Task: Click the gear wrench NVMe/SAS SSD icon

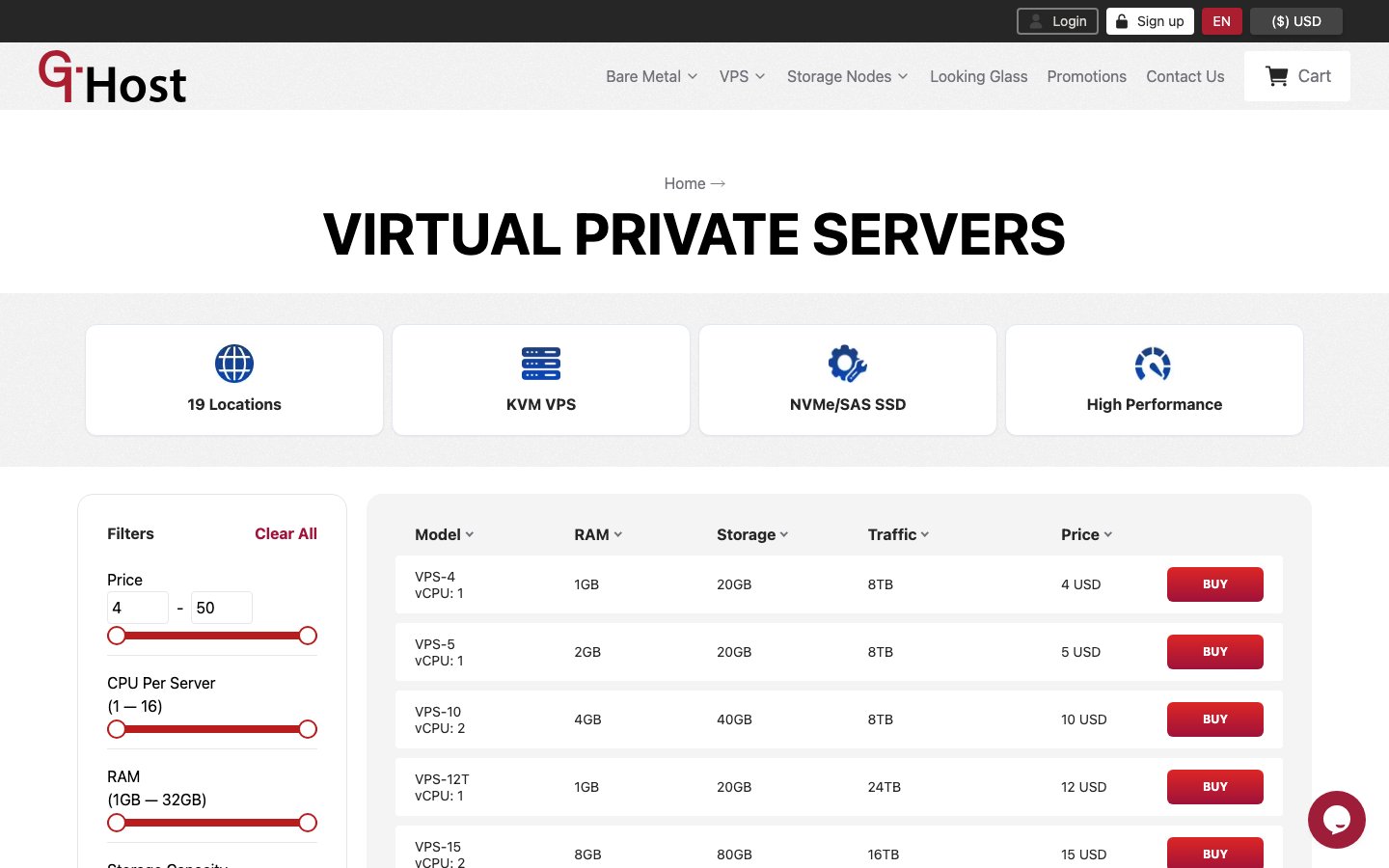Action: pos(848,364)
